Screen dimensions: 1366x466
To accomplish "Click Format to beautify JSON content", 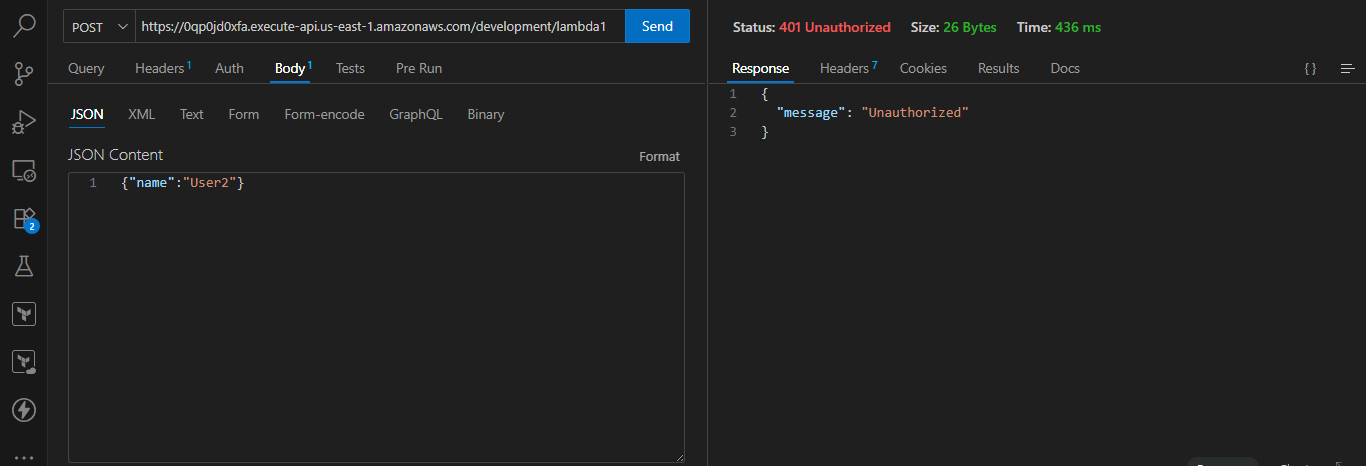I will pyautogui.click(x=659, y=156).
